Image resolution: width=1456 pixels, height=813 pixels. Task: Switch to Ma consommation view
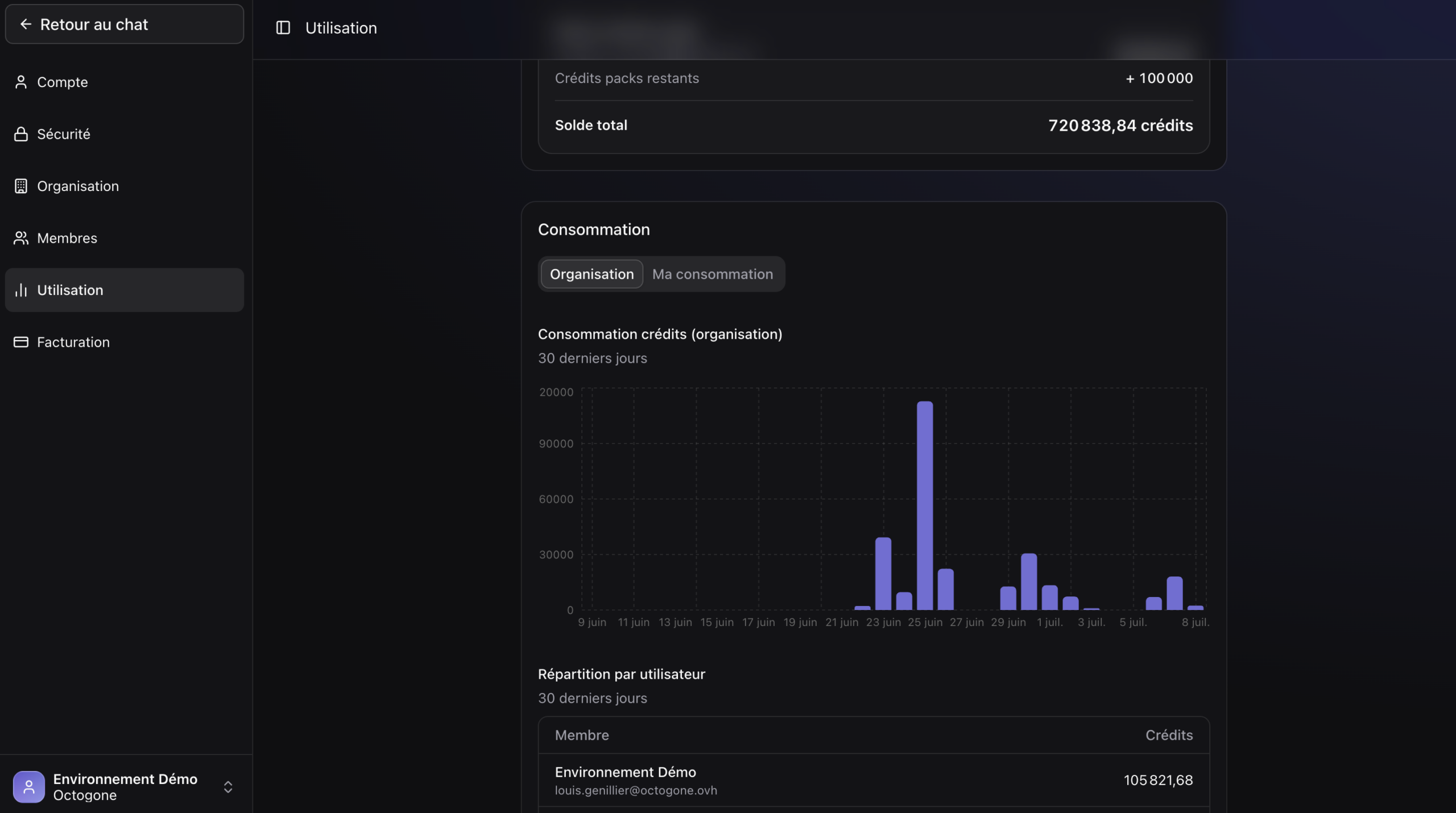[713, 274]
